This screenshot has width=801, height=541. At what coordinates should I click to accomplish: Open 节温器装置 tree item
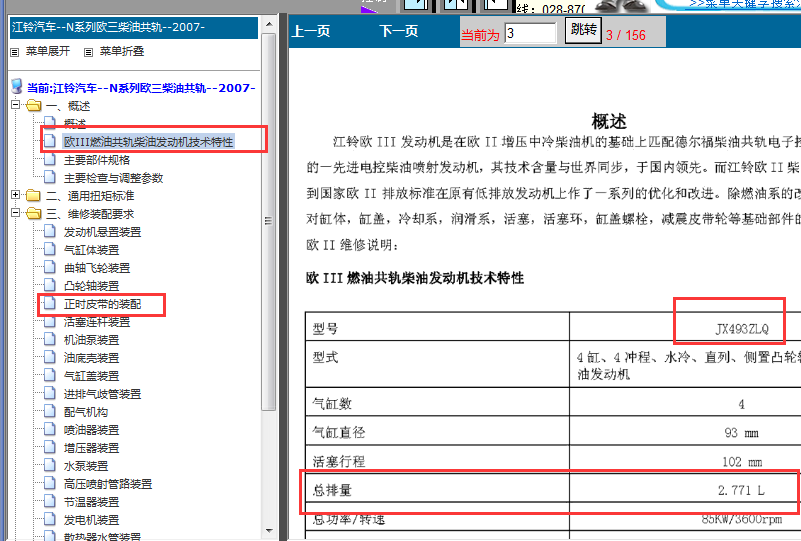pyautogui.click(x=91, y=502)
